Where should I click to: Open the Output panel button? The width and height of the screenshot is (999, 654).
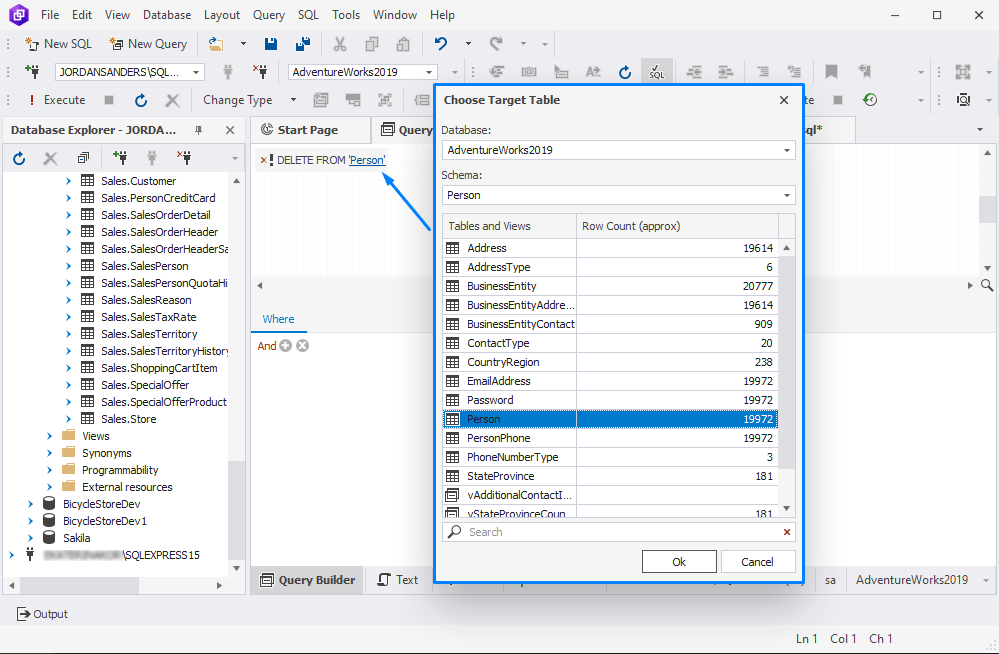pyautogui.click(x=42, y=614)
